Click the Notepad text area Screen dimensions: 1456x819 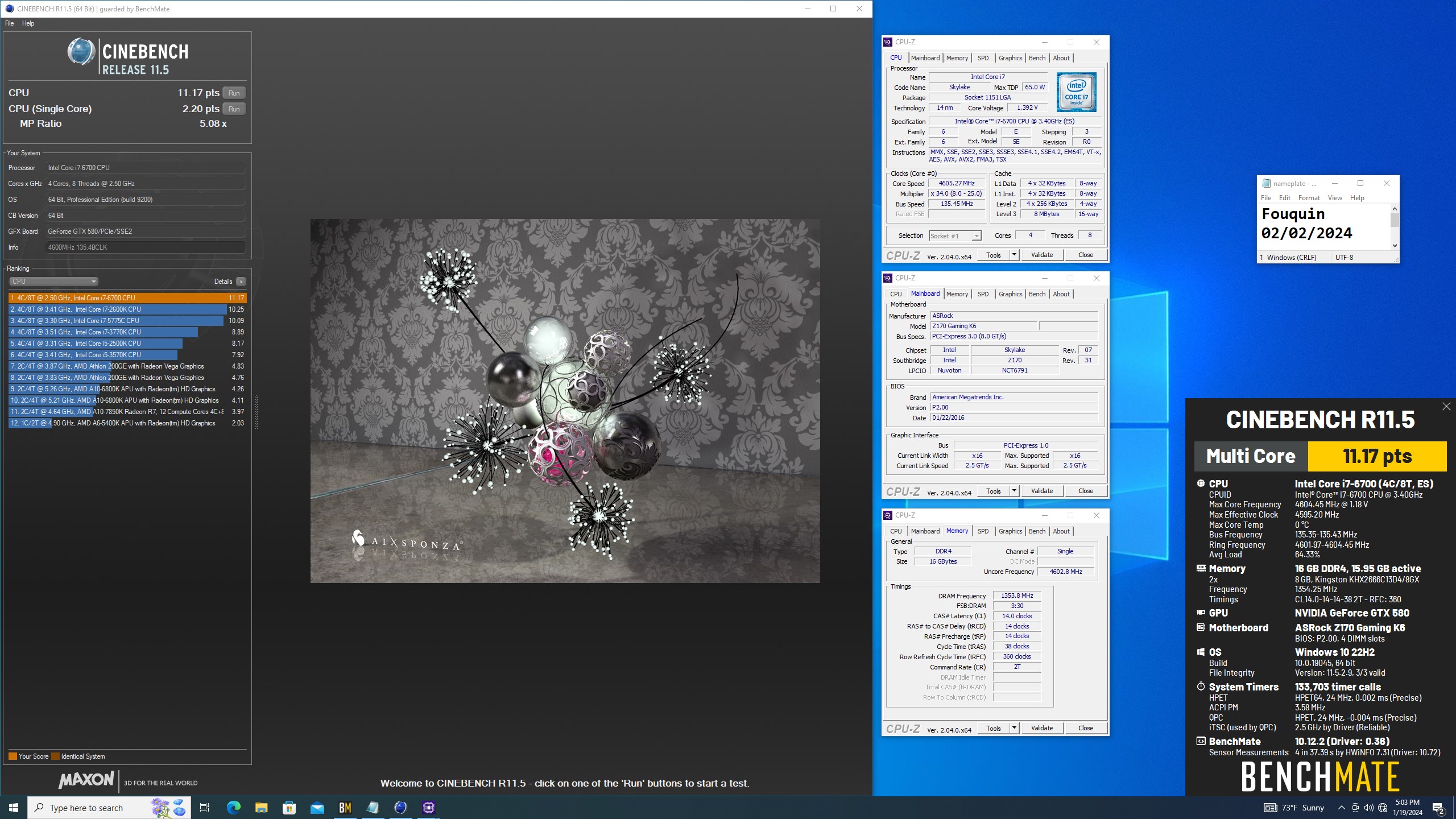(1323, 226)
